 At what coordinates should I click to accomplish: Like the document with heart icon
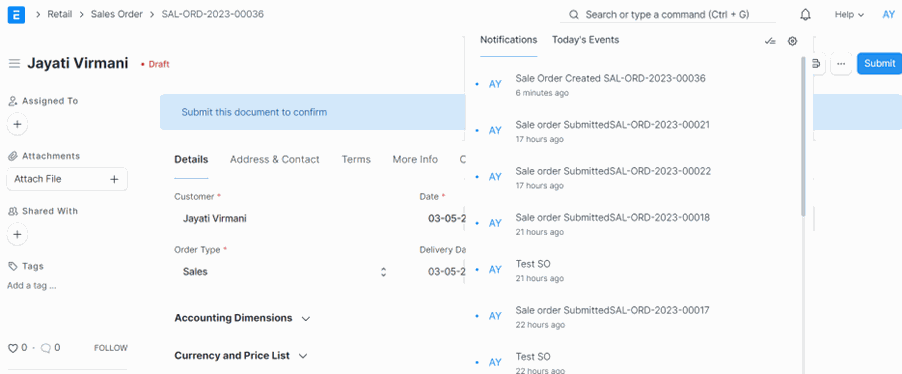pos(13,348)
